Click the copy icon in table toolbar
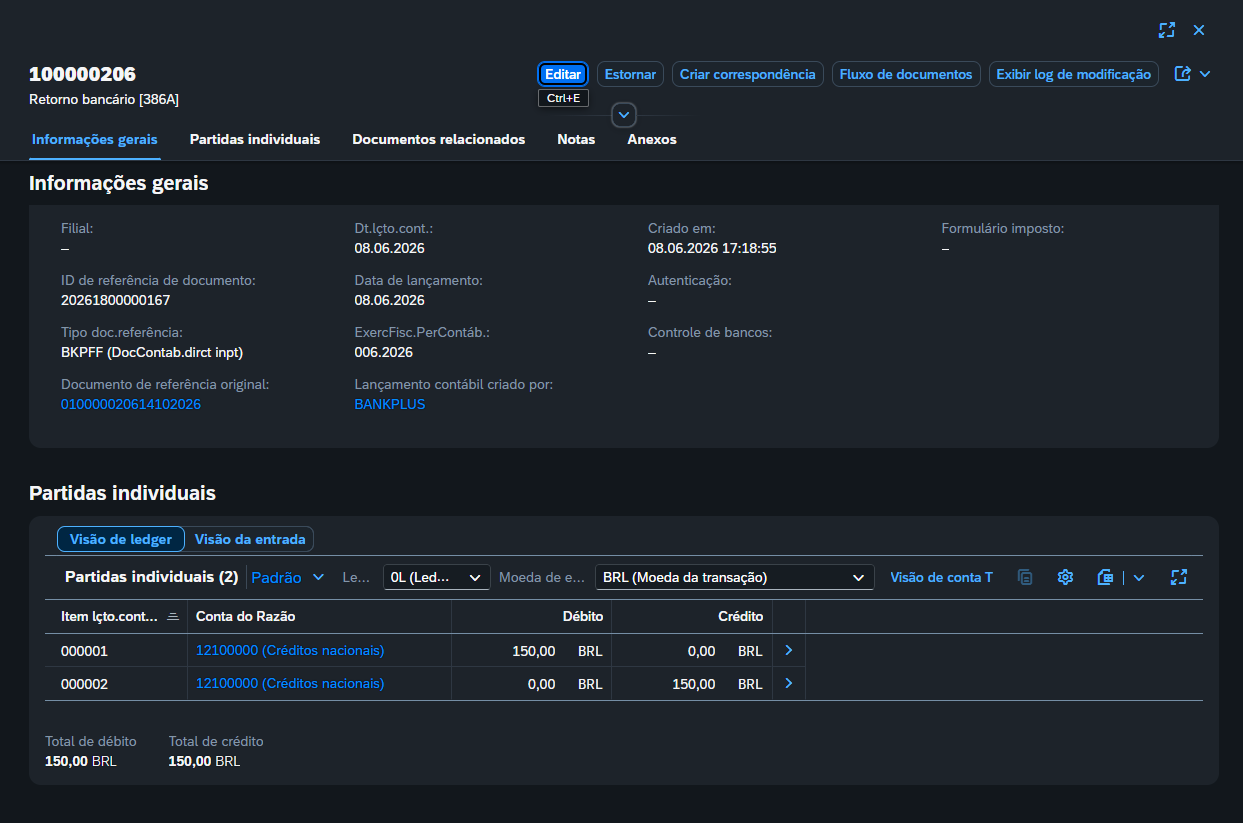This screenshot has height=823, width=1243. pyautogui.click(x=1025, y=577)
